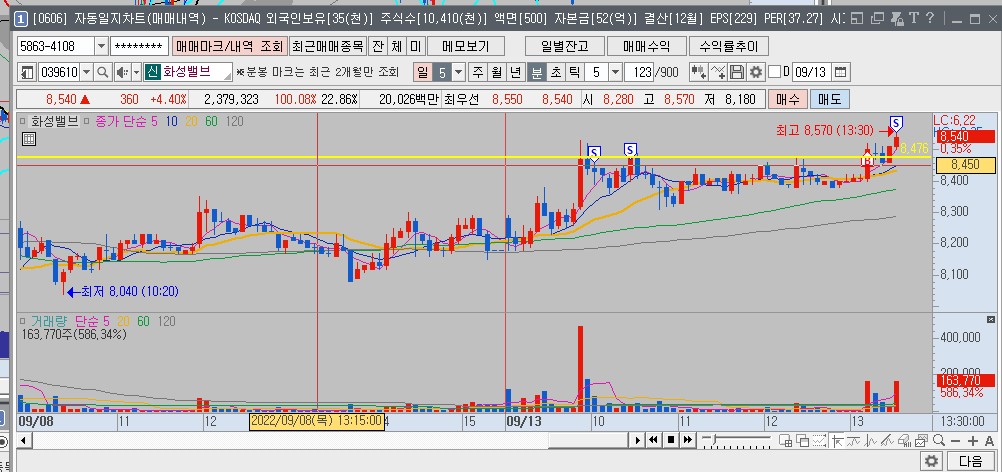Click the stop square button
1002x472 pixels.
[x=671, y=439]
